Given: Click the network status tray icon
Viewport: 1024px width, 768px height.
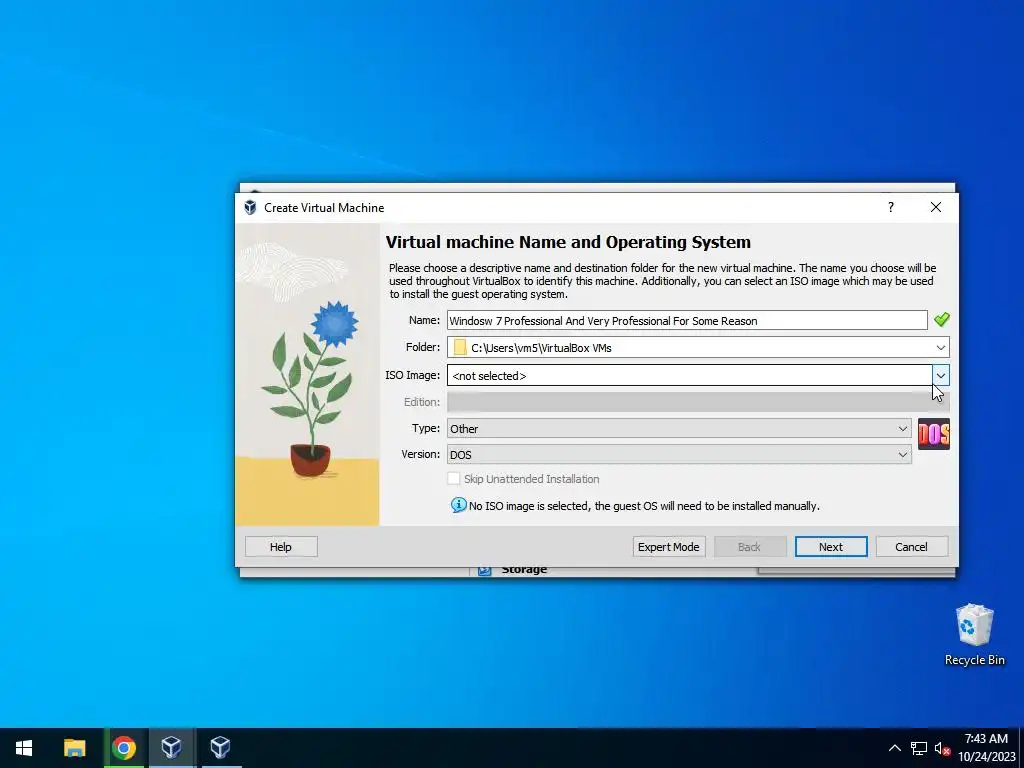Looking at the screenshot, I should point(919,748).
